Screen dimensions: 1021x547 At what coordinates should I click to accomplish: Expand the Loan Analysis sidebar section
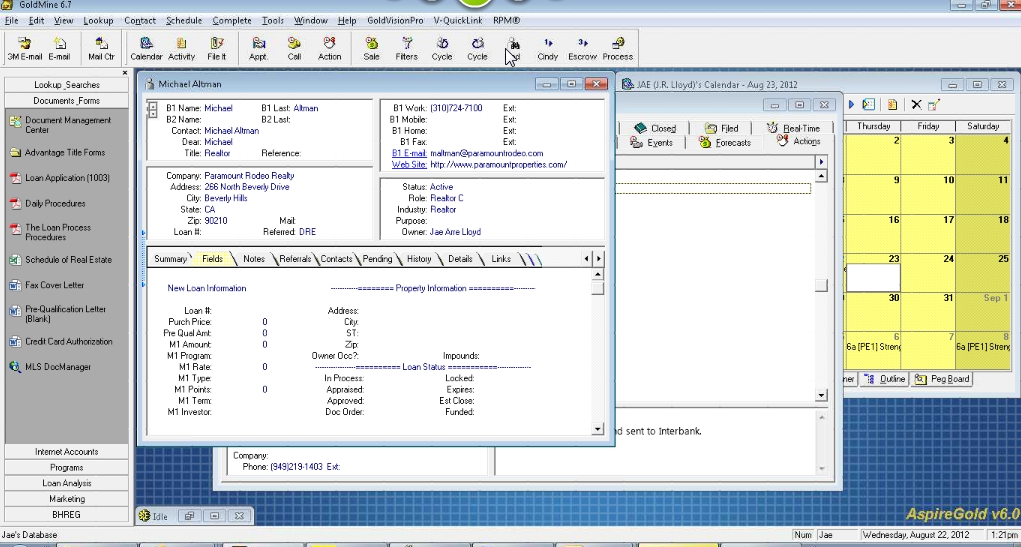click(x=67, y=483)
